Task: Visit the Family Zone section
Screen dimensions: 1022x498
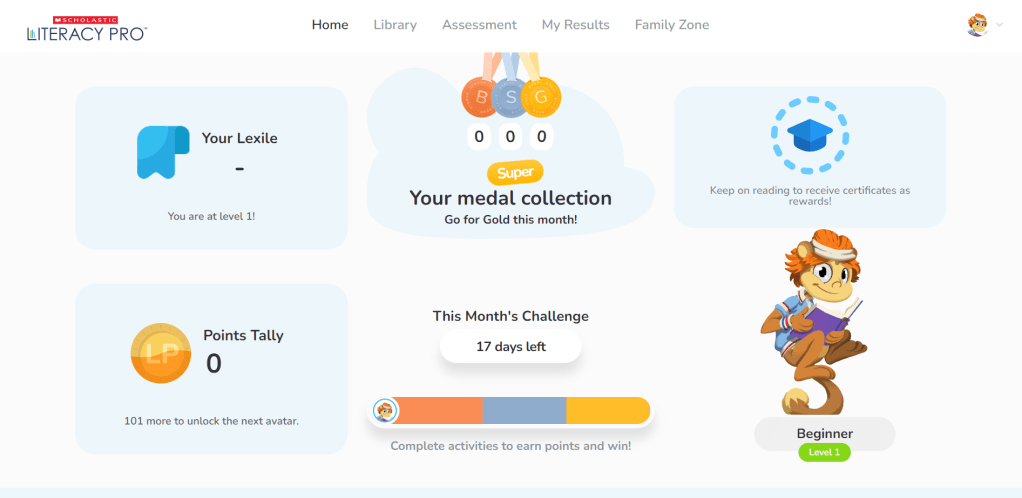Action: 671,25
